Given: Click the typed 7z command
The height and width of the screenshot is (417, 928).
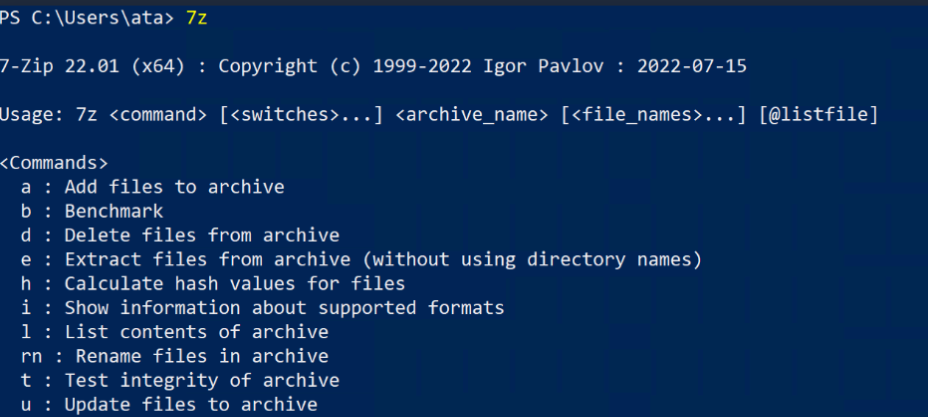Looking at the screenshot, I should (198, 17).
